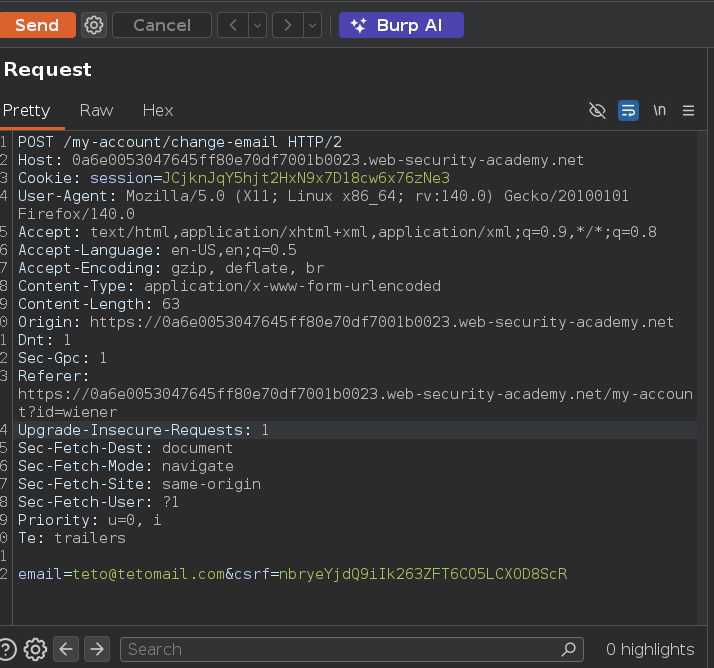The height and width of the screenshot is (668, 714).
Task: Switch to the Raw tab
Action: click(x=96, y=110)
